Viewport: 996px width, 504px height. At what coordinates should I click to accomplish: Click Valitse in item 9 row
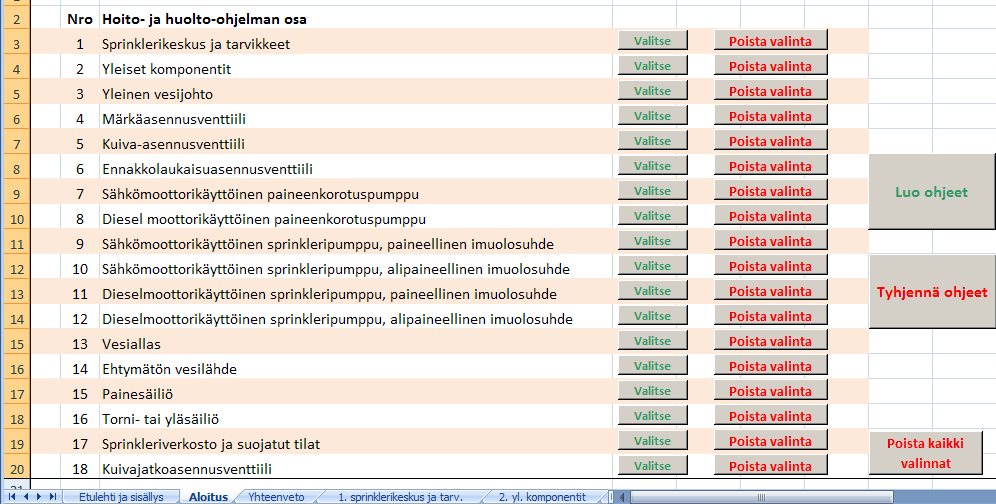(652, 241)
